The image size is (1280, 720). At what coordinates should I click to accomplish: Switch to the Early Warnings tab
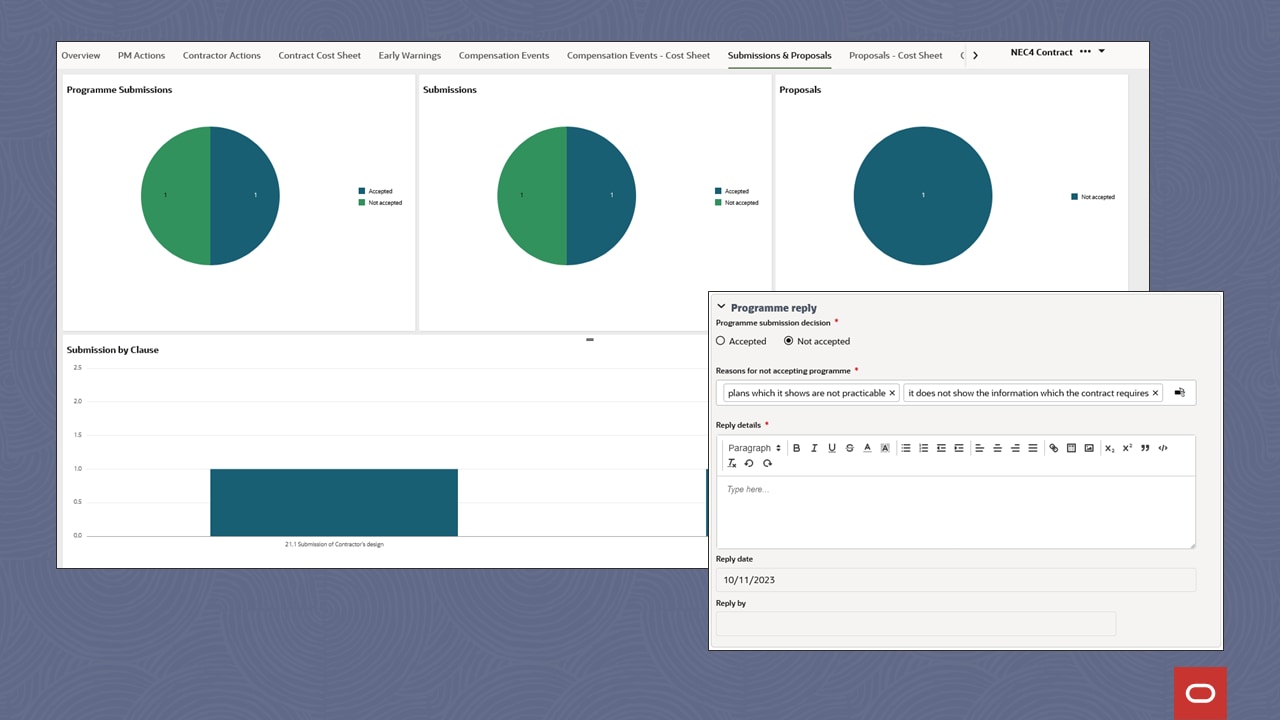click(409, 56)
